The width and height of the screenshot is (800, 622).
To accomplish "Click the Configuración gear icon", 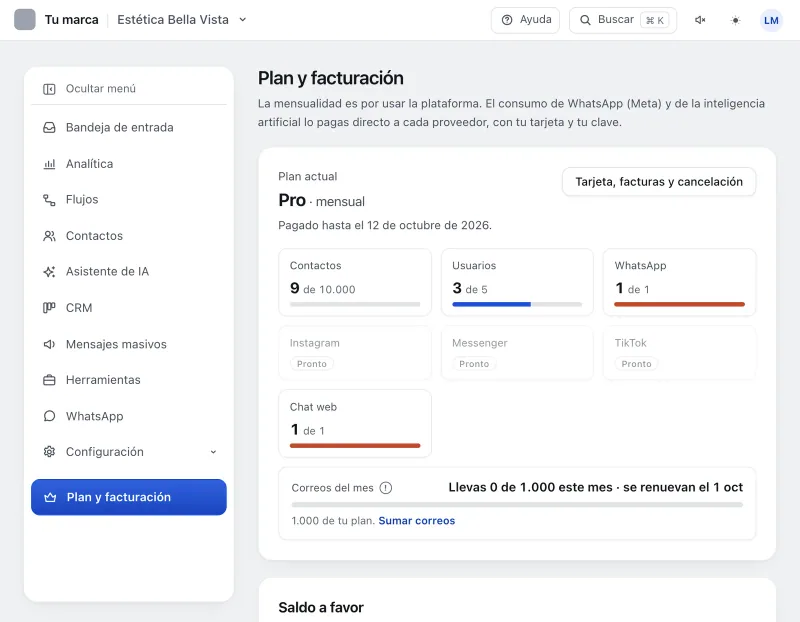I will [49, 452].
